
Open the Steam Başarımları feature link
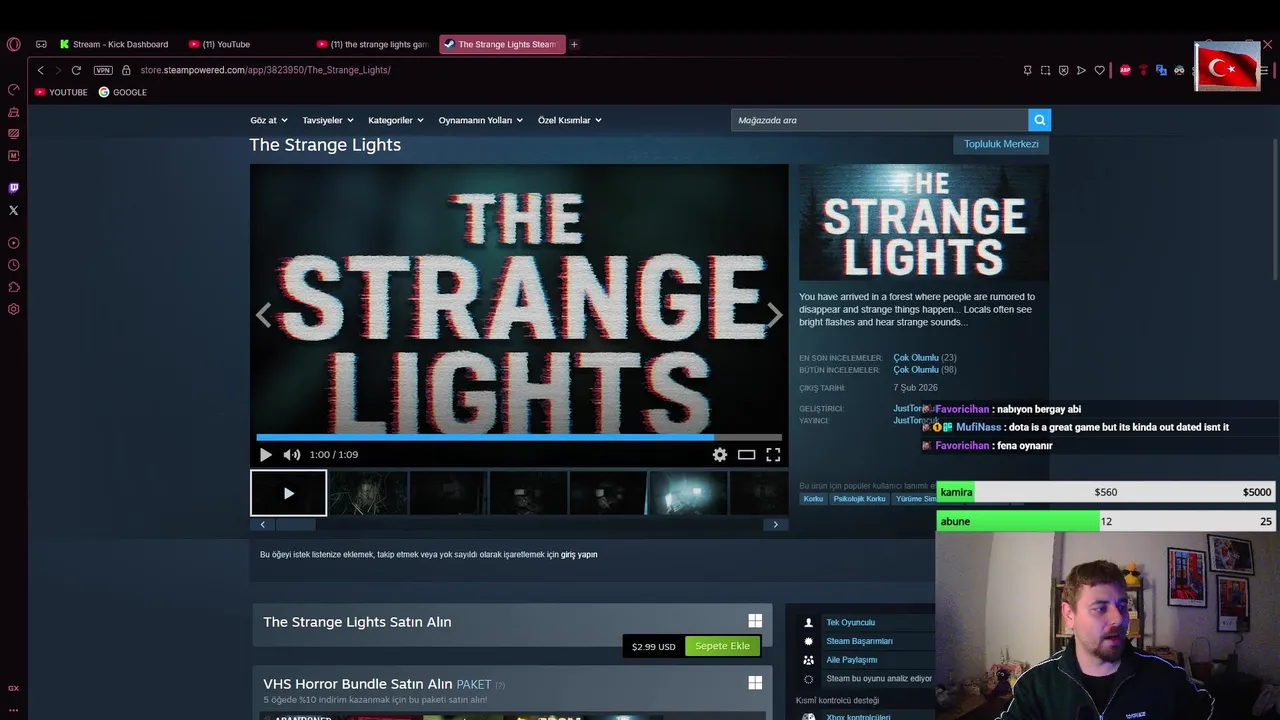click(859, 641)
